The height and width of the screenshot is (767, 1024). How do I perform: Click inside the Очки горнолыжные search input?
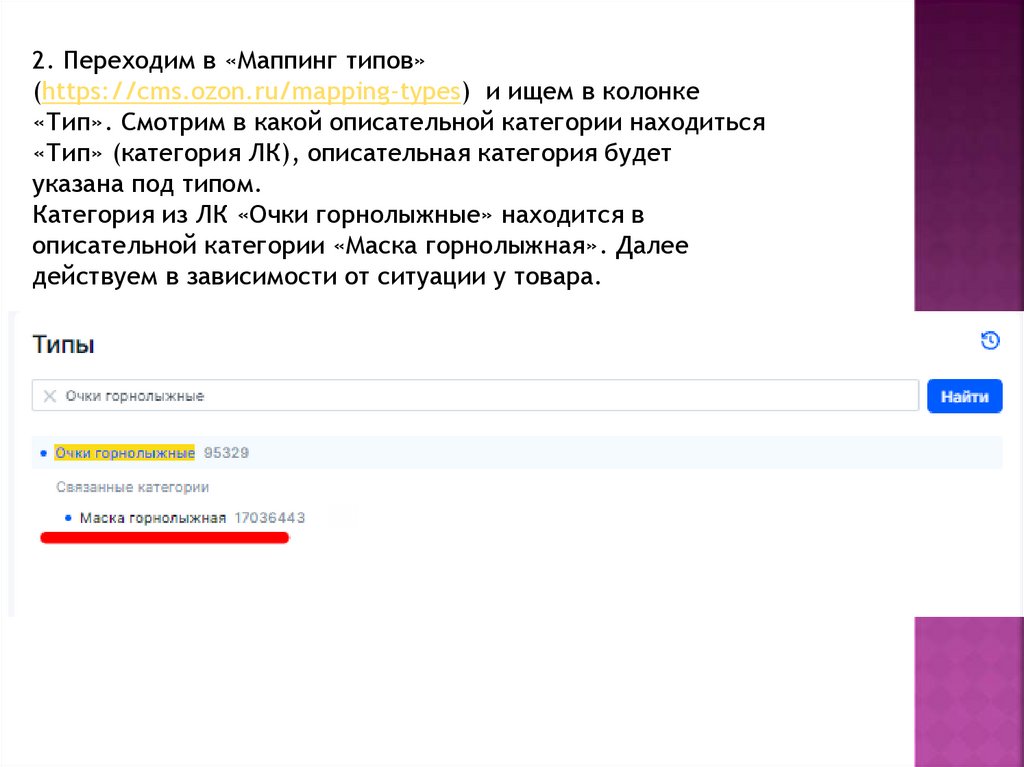[480, 396]
